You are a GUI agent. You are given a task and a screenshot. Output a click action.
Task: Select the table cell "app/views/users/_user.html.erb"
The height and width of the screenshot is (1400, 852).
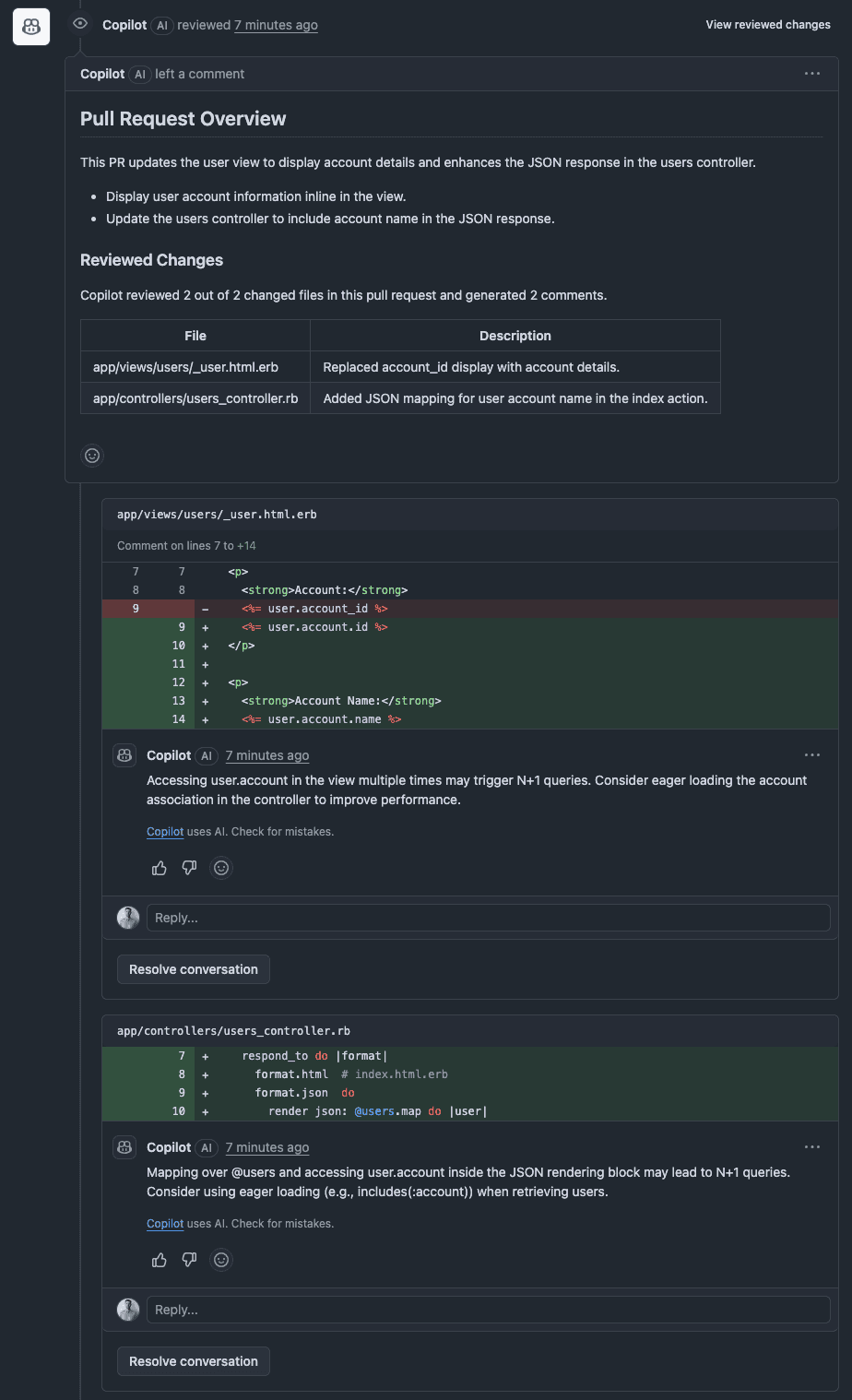(195, 367)
